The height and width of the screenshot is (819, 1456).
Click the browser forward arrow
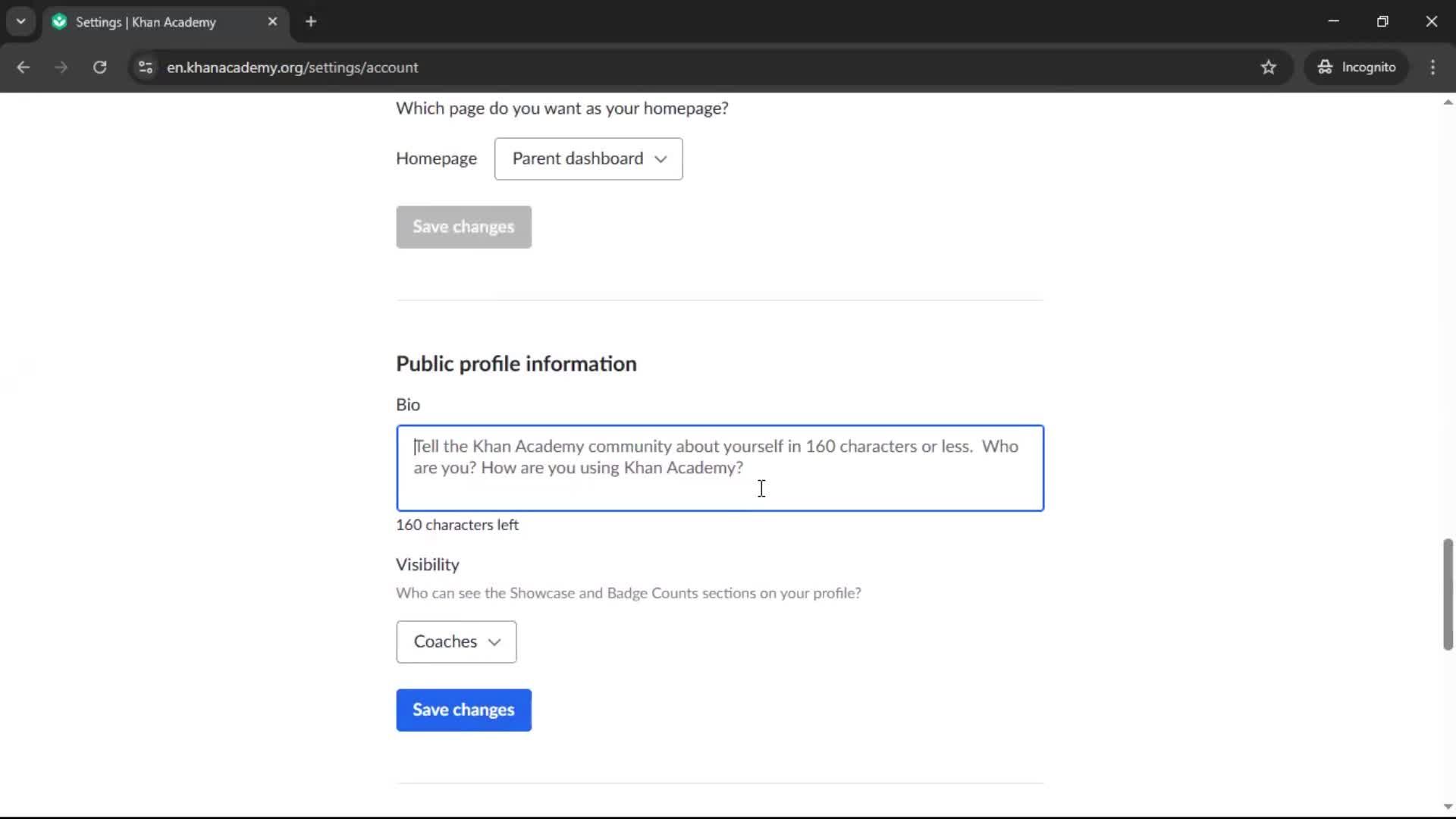coord(61,67)
